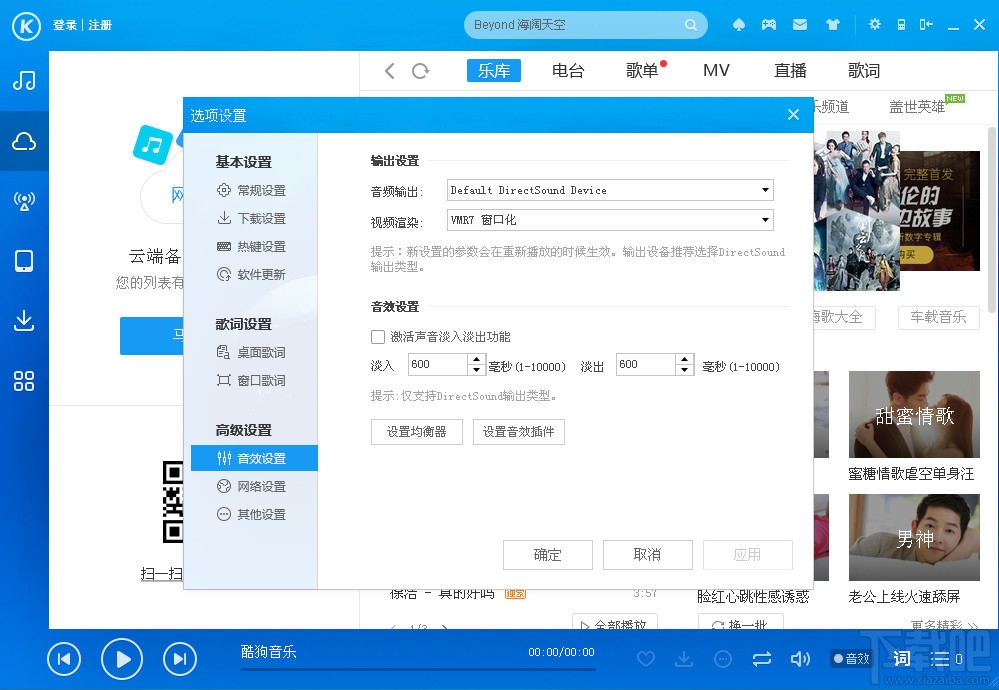Open the game center gamepad icon in title bar
Viewport: 999px width, 690px height.
coord(768,24)
